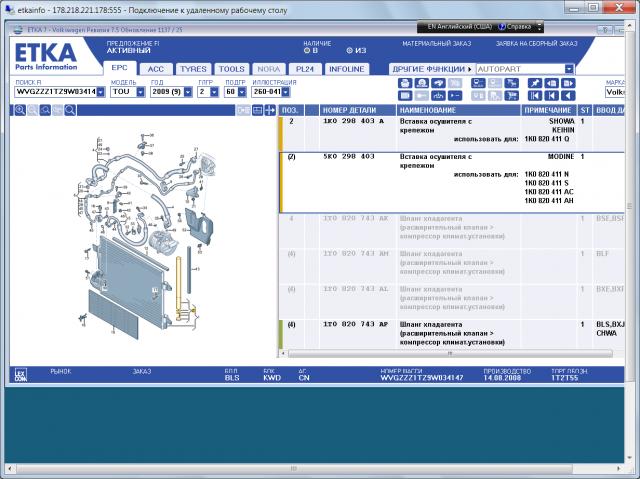The height and width of the screenshot is (479, 640).
Task: Select the 'ИЗ' availability radio button
Action: pyautogui.click(x=349, y=51)
